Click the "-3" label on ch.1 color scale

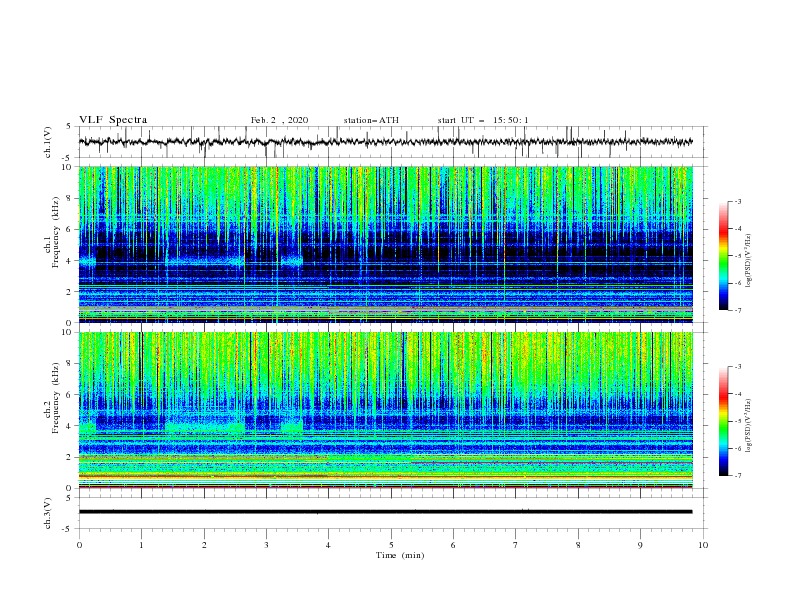[x=738, y=201]
